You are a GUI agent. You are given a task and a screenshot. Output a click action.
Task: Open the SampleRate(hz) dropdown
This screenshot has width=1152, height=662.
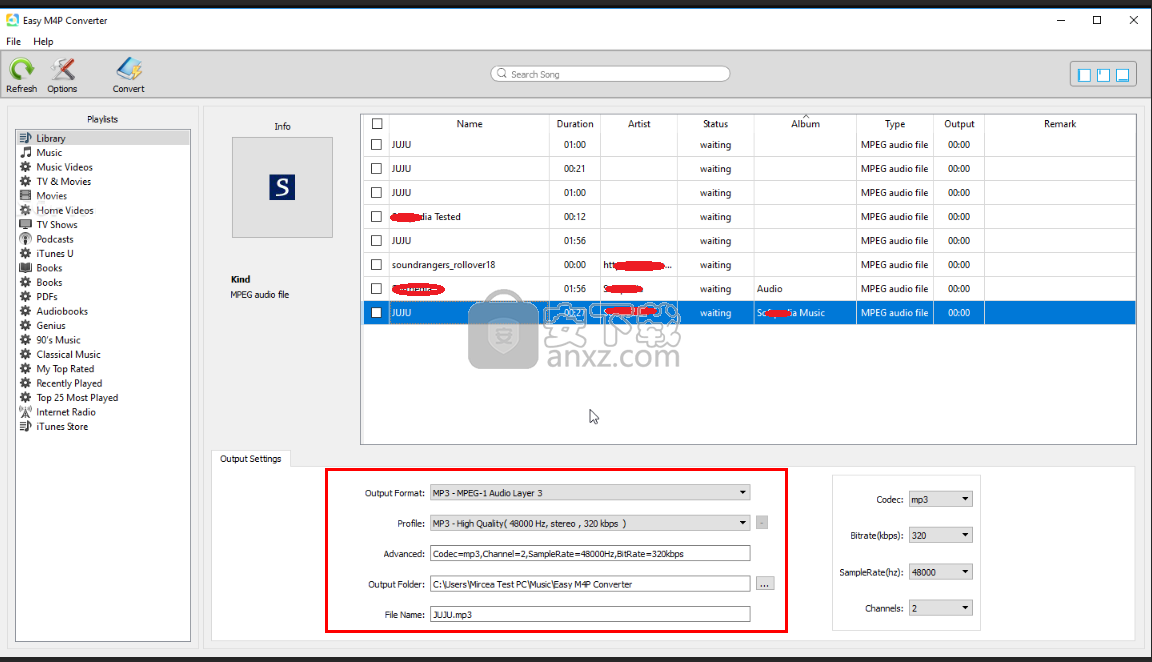pyautogui.click(x=940, y=572)
